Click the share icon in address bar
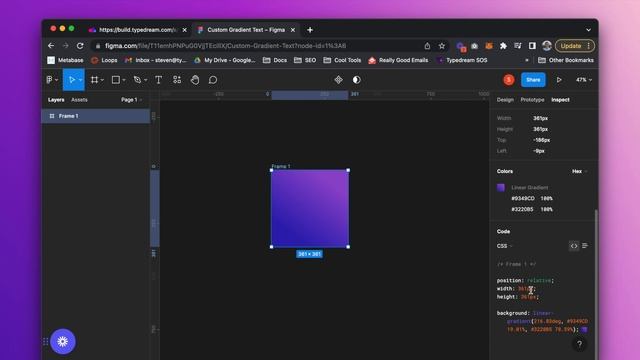Viewport: 640px width, 360px height. [x=427, y=46]
